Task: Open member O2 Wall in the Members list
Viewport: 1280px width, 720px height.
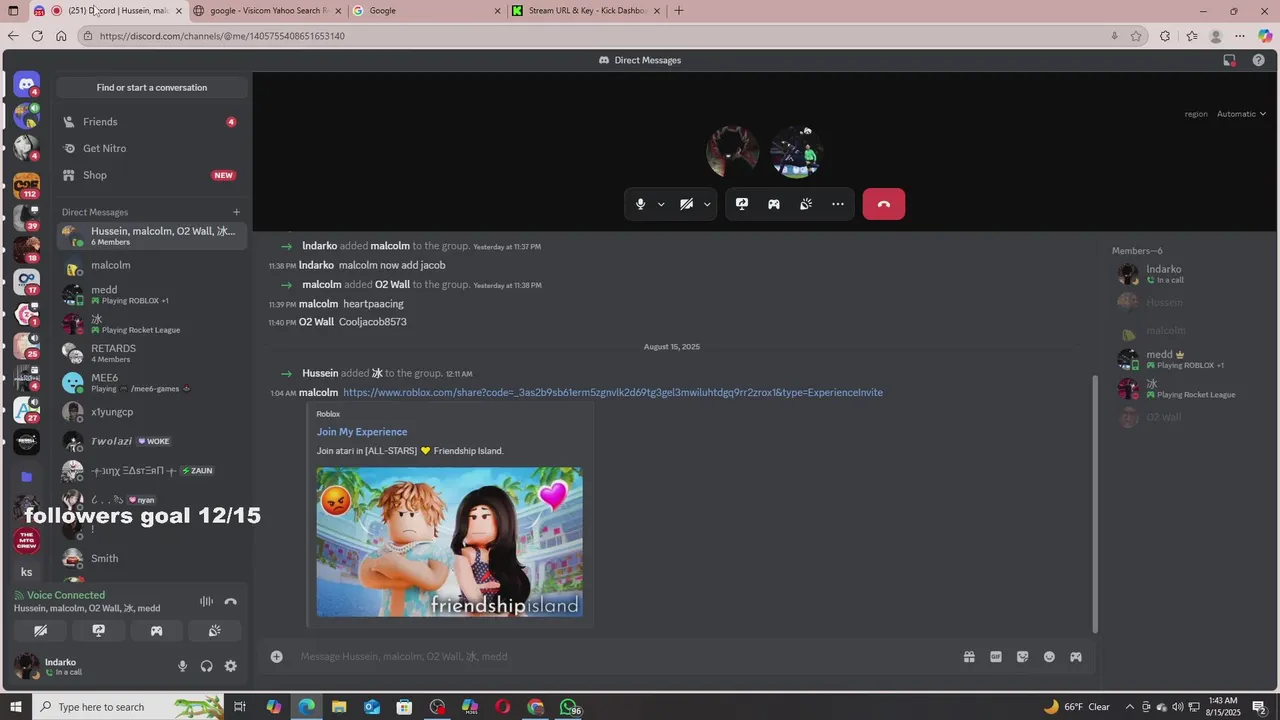Action: click(x=1186, y=417)
